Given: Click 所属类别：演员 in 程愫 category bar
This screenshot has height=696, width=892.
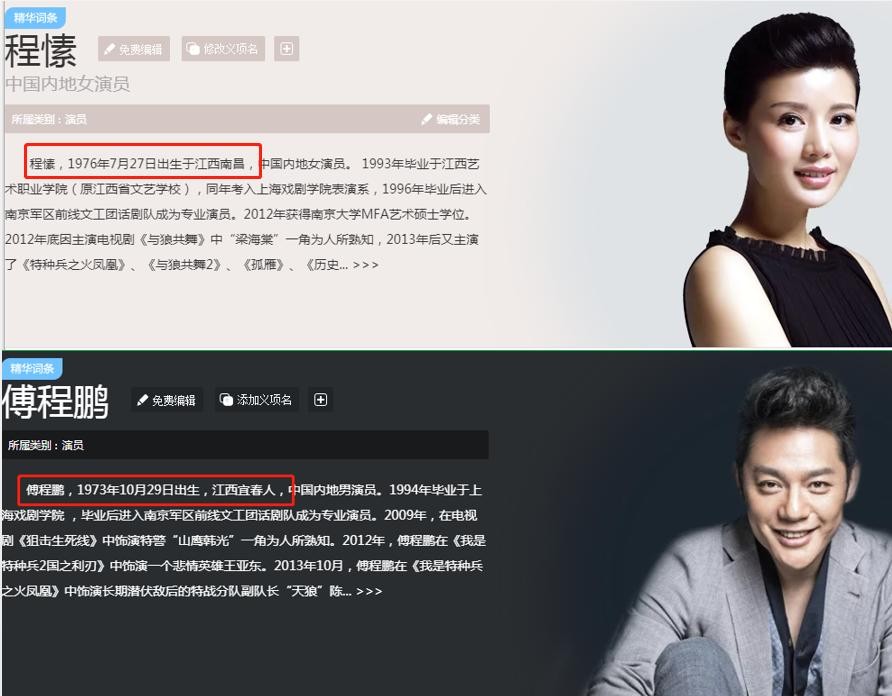Looking at the screenshot, I should click(49, 119).
